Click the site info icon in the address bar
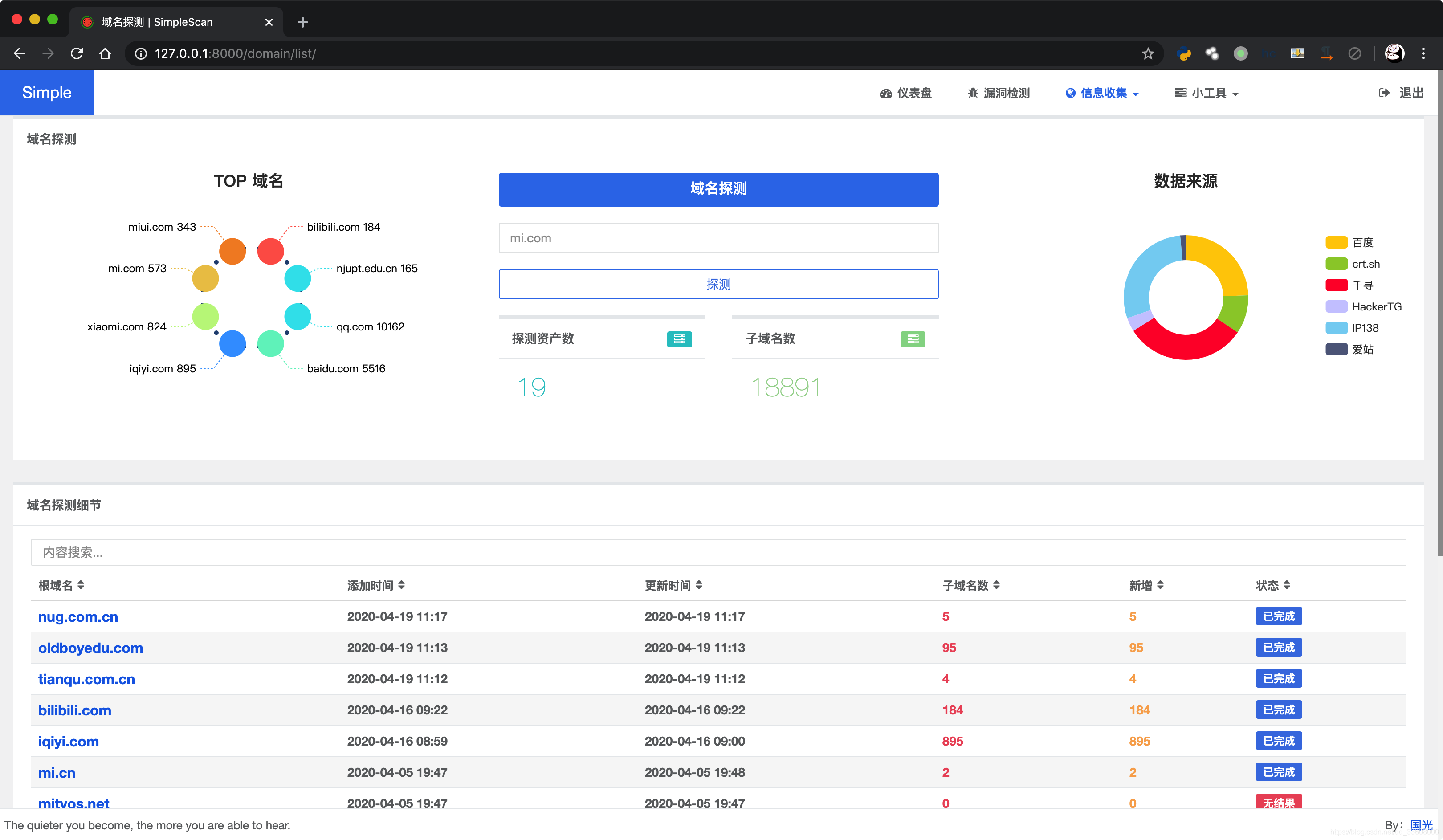Viewport: 1443px width, 840px height. click(141, 53)
